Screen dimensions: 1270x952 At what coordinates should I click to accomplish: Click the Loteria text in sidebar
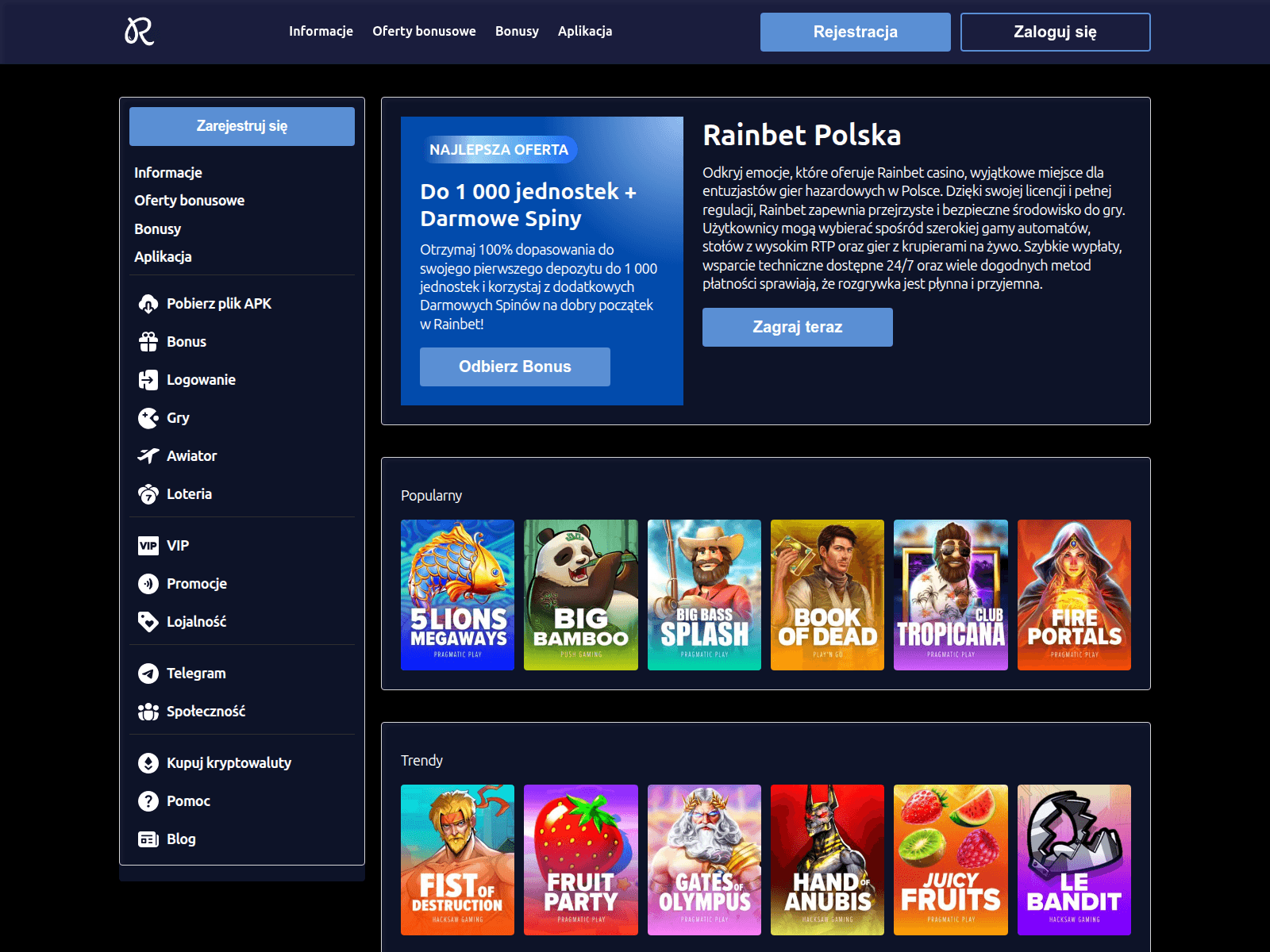189,494
